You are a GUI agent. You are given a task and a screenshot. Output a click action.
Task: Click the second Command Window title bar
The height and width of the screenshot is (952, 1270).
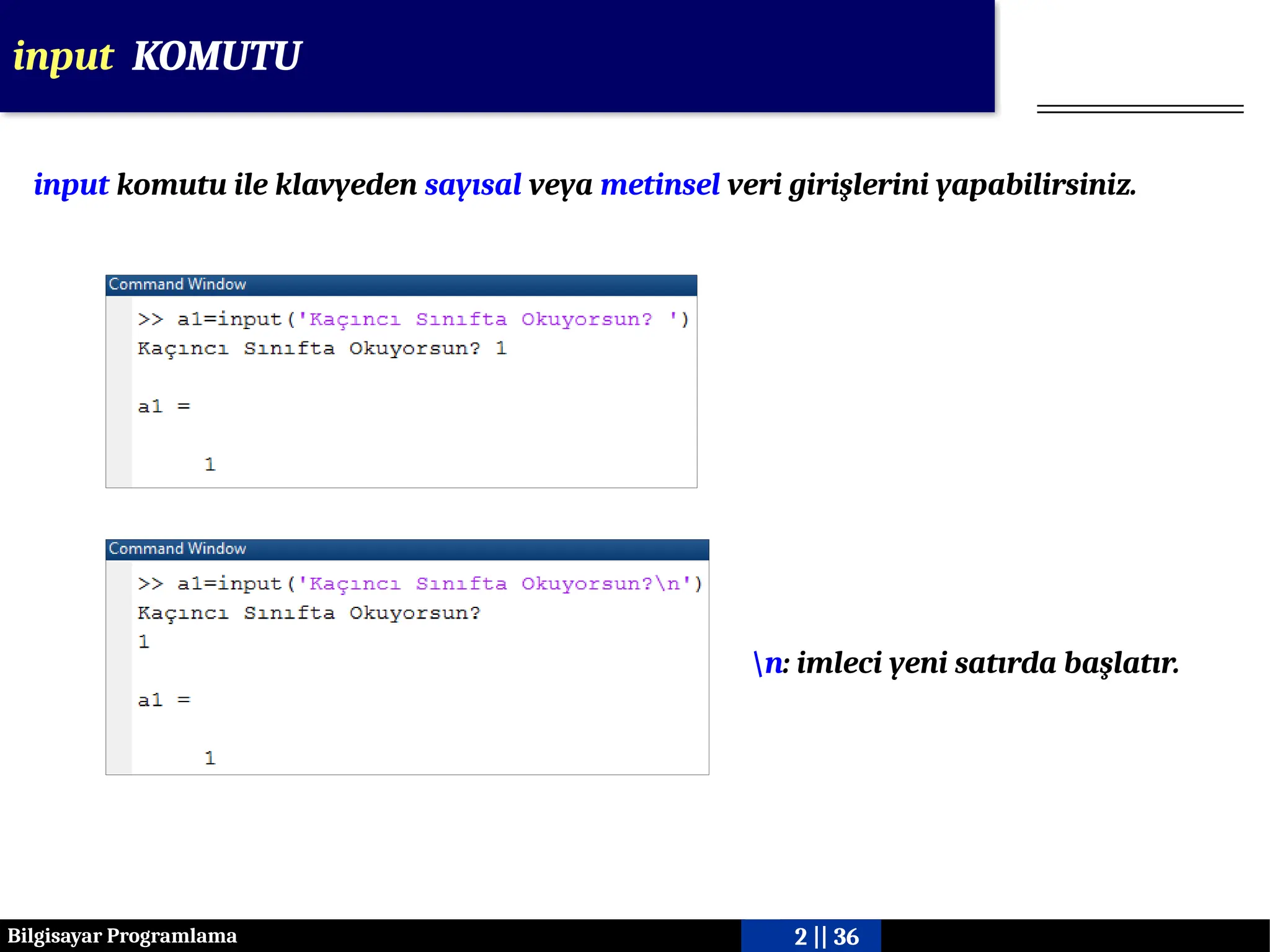click(x=407, y=549)
